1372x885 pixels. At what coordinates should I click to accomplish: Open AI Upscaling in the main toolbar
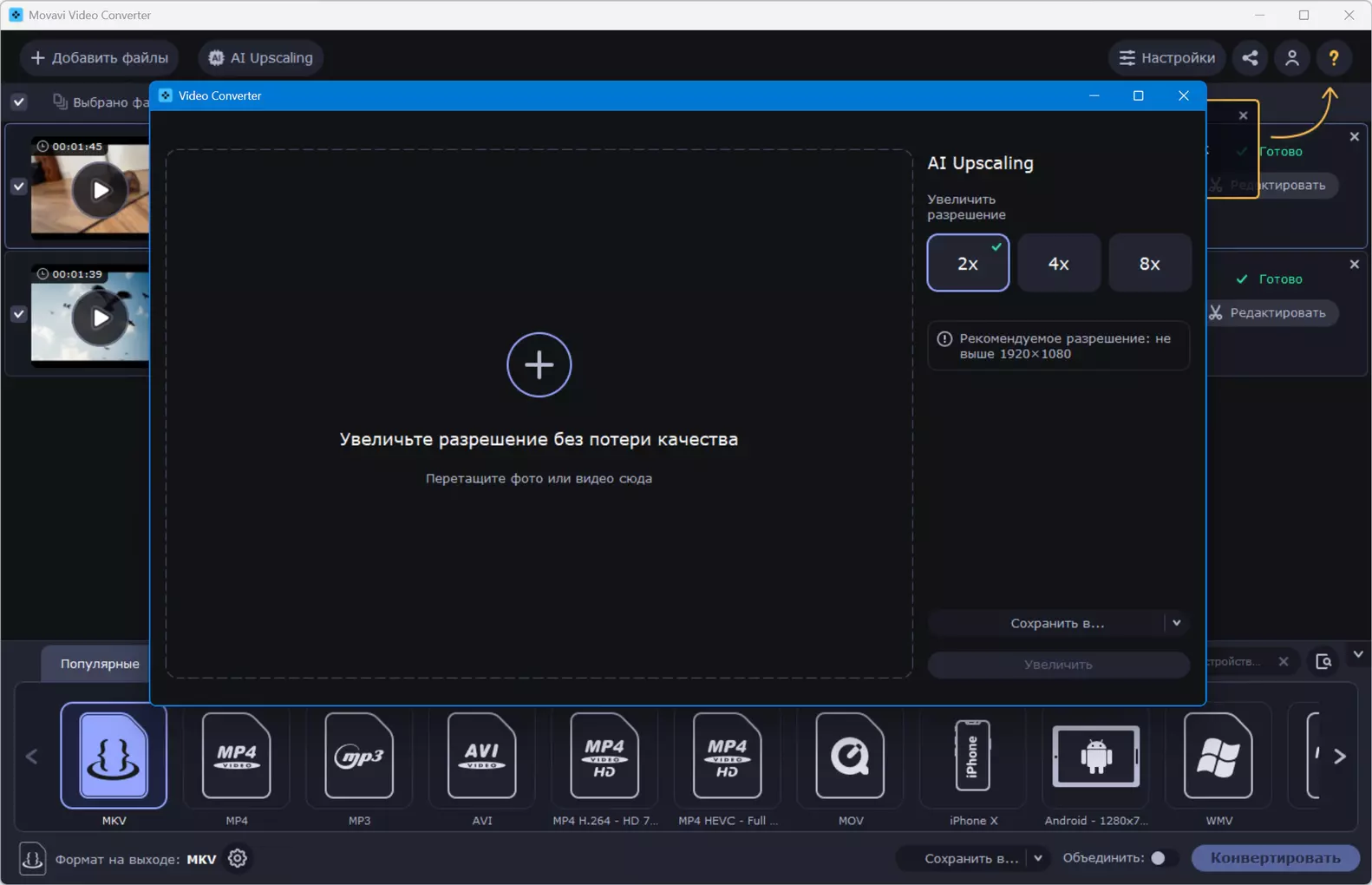click(x=260, y=58)
